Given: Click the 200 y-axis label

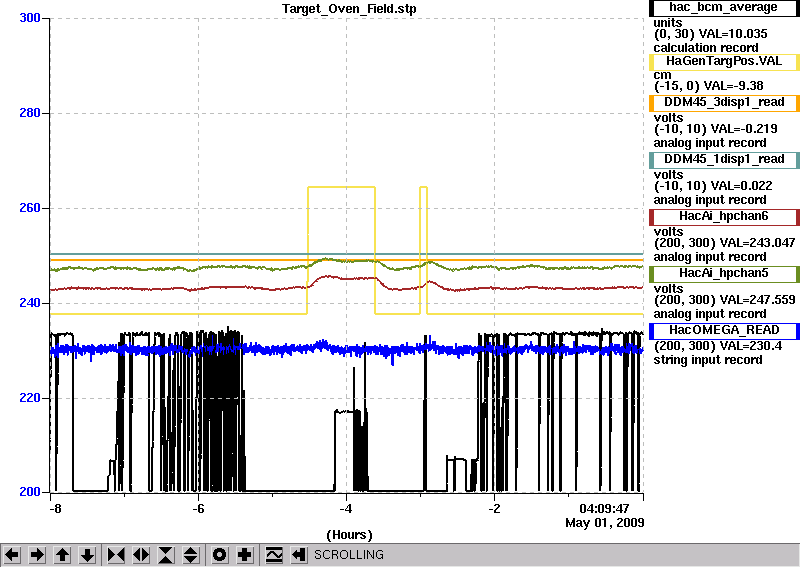Looking at the screenshot, I should (x=30, y=492).
